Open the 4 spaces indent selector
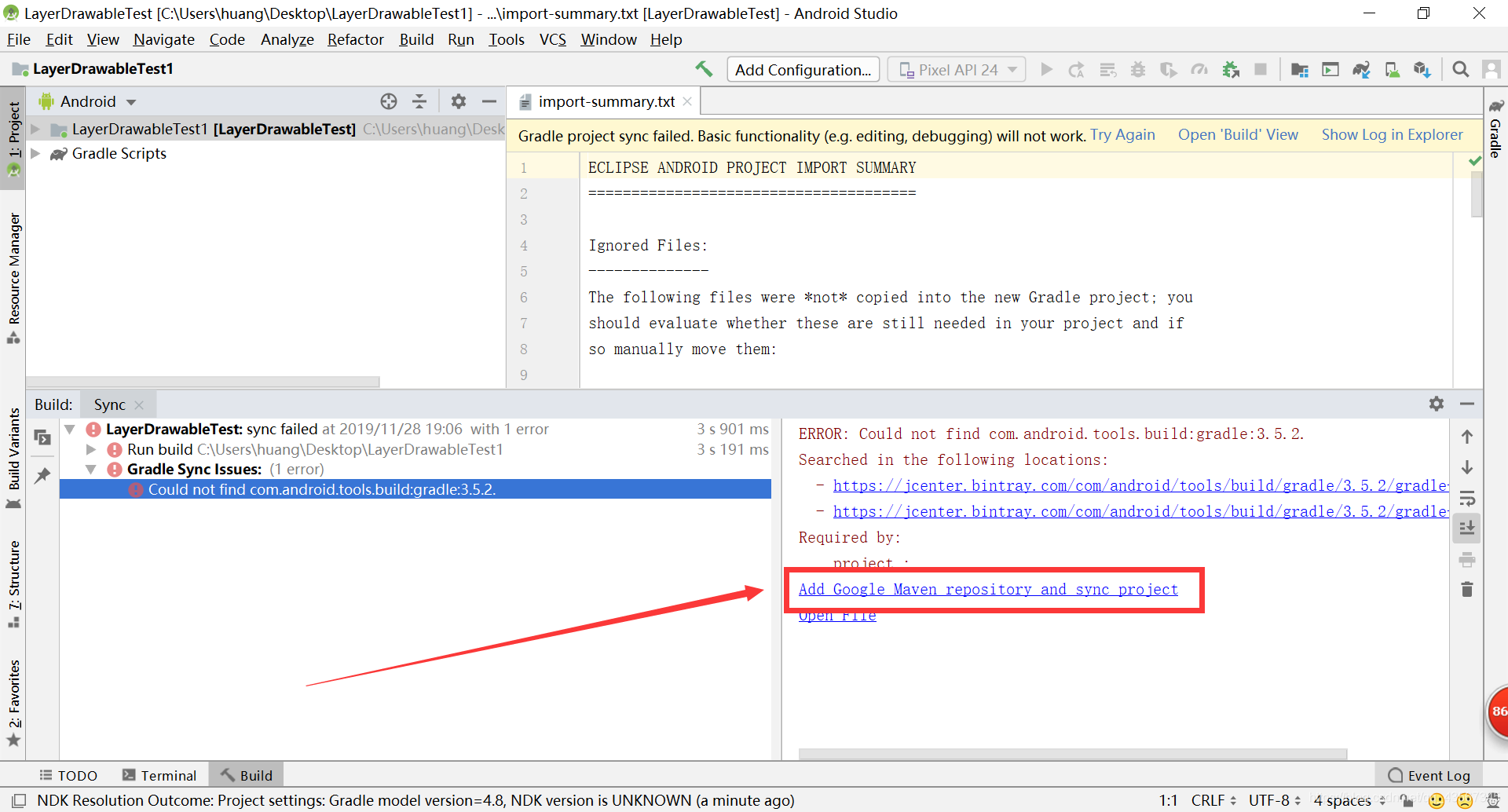Screen dimensions: 1508x812 [1349, 800]
